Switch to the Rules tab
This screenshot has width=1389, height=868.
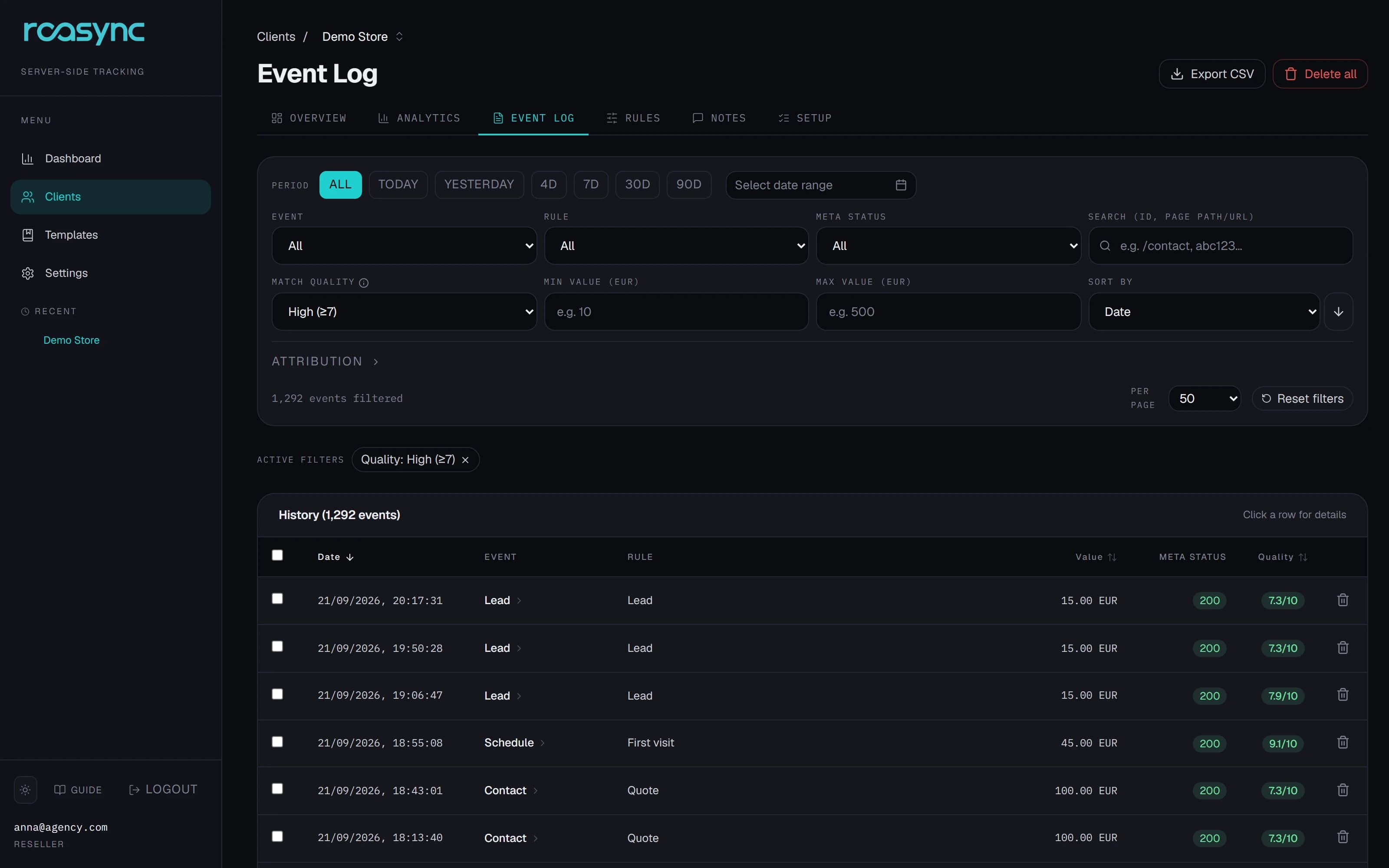click(634, 118)
